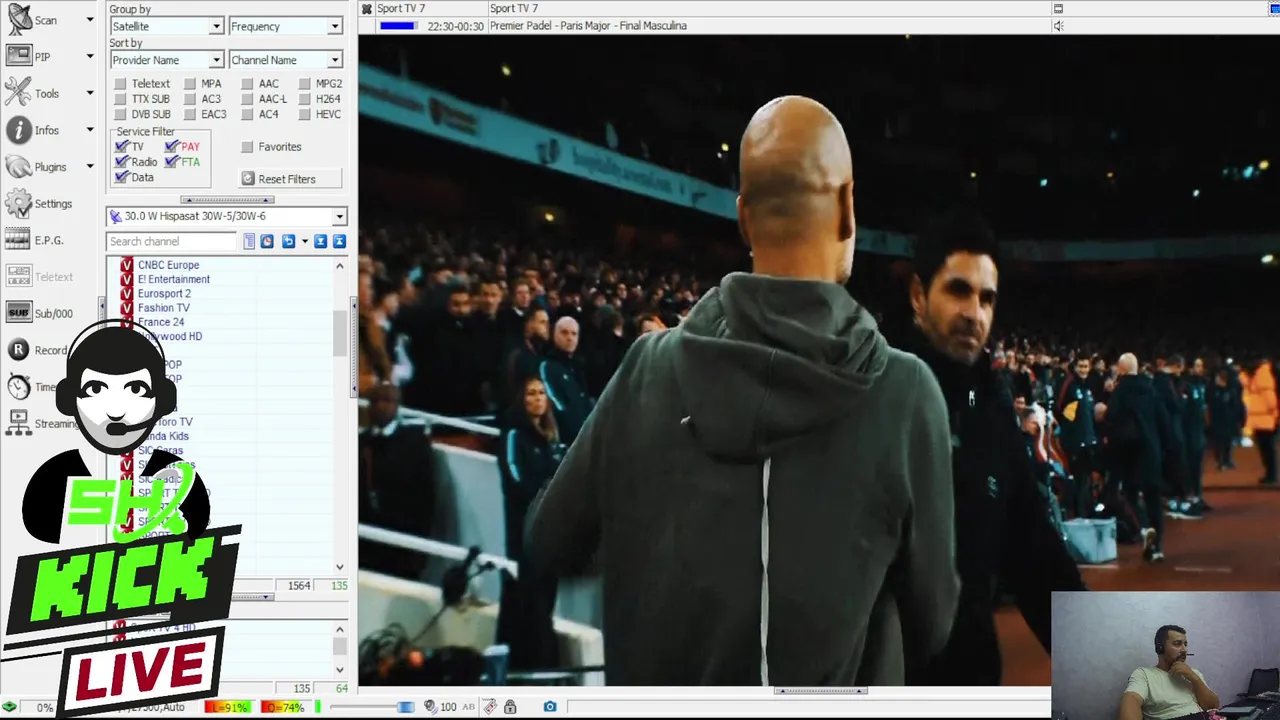Enable the TTX SUB filter checkbox
1280x720 pixels.
[120, 99]
